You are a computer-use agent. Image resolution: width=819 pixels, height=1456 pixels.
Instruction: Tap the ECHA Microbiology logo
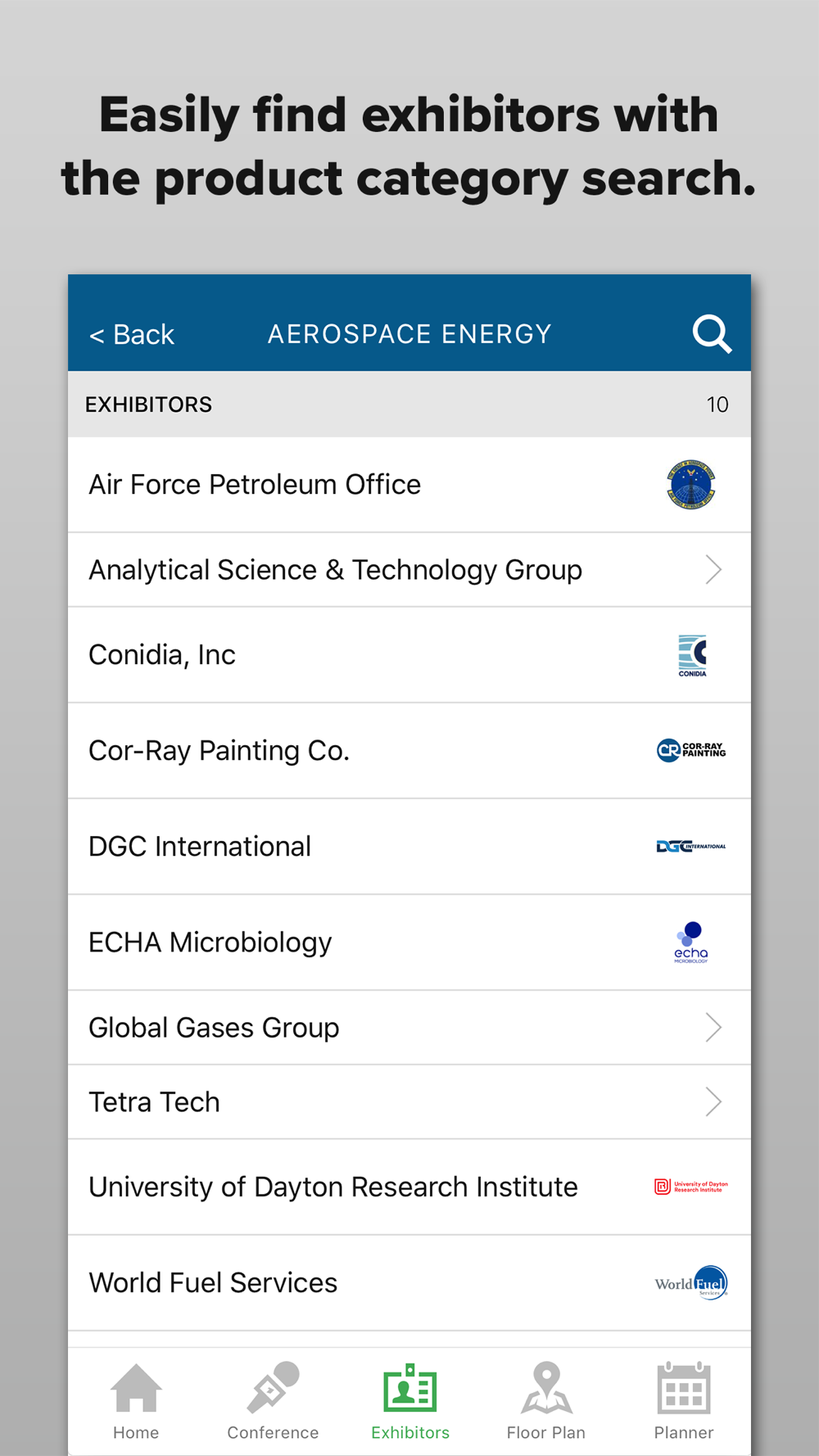(x=691, y=943)
